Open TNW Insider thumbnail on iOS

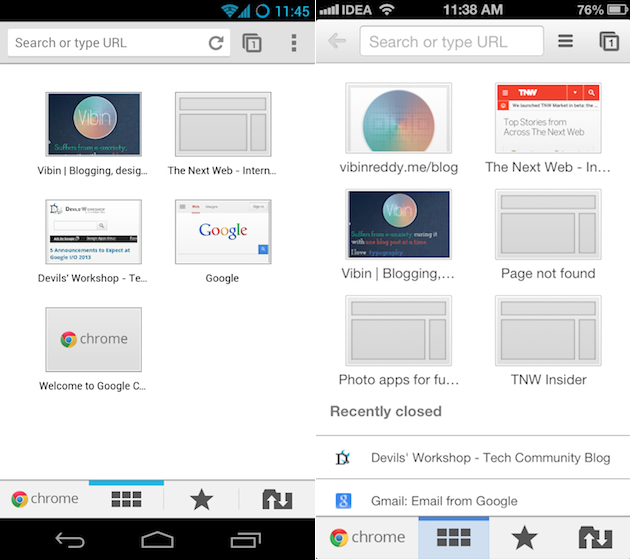(x=548, y=331)
